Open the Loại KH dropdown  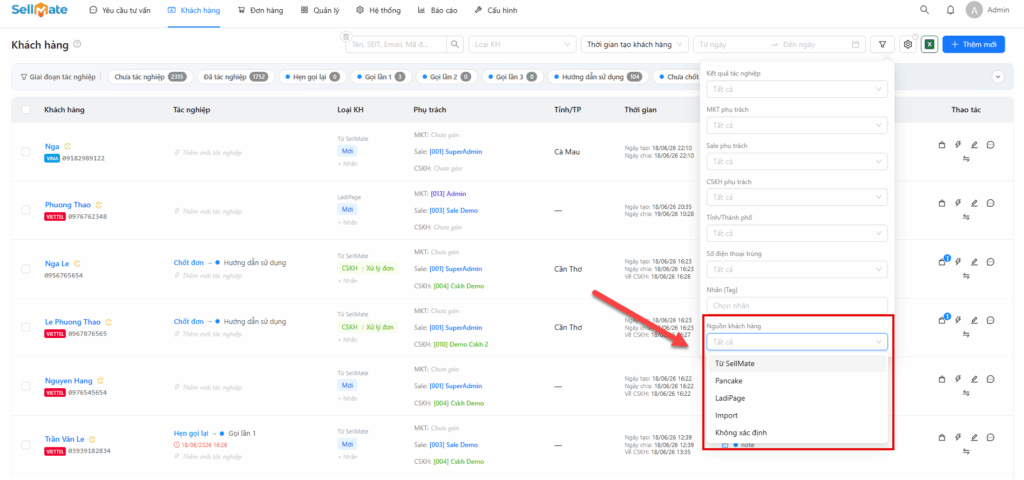click(522, 44)
